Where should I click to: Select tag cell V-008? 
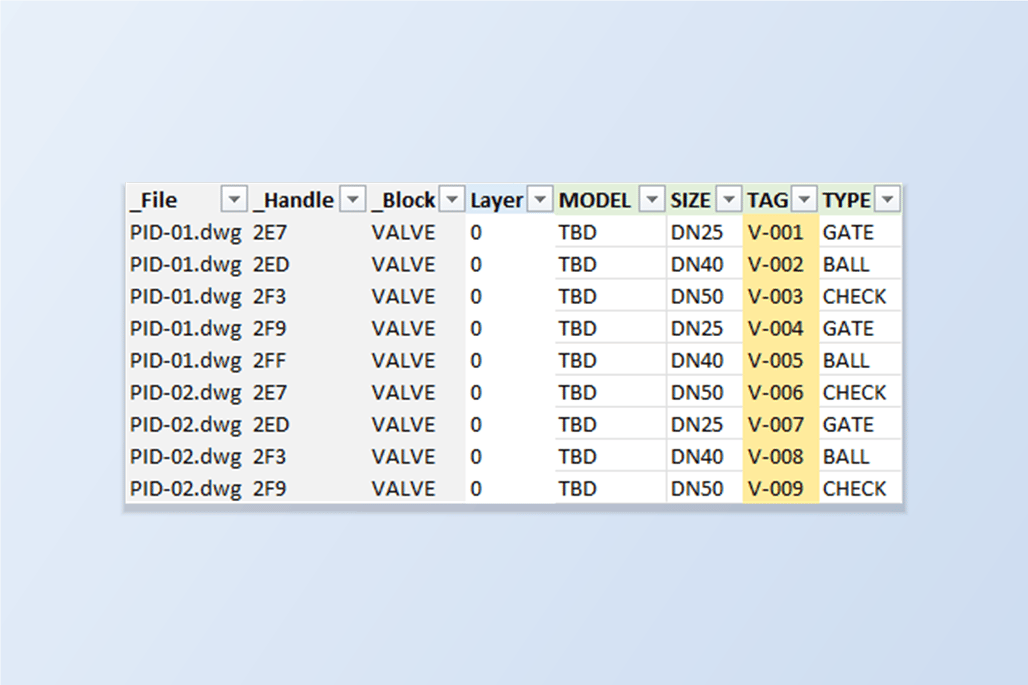pos(781,457)
